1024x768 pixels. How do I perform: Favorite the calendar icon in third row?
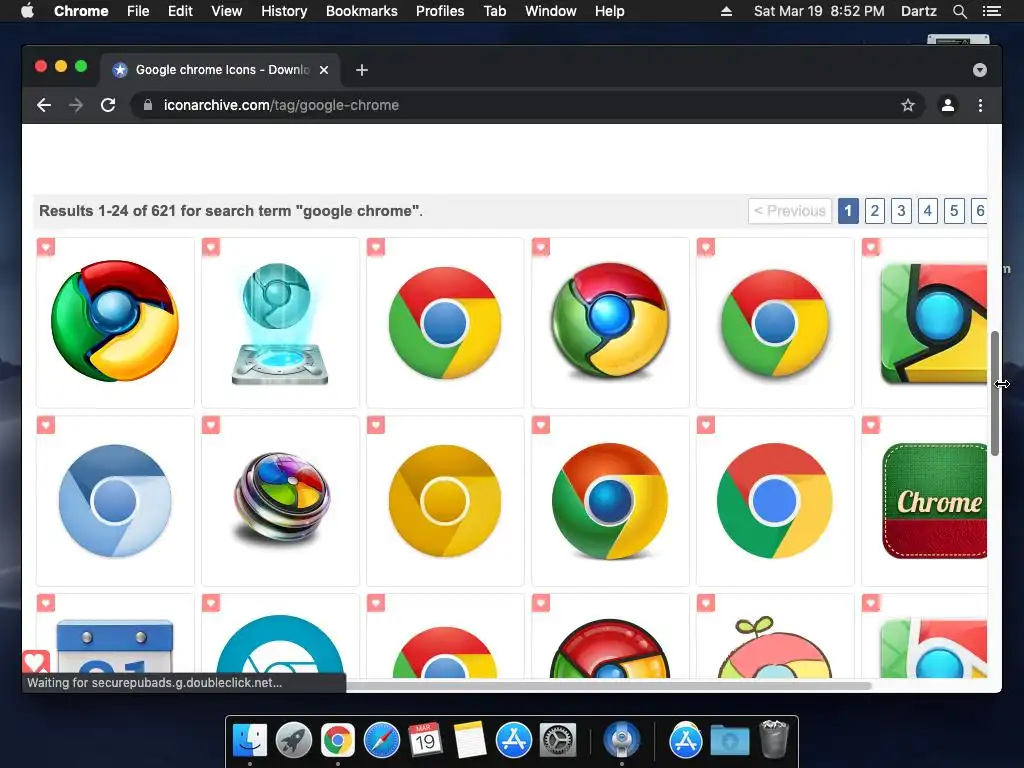pyautogui.click(x=46, y=603)
